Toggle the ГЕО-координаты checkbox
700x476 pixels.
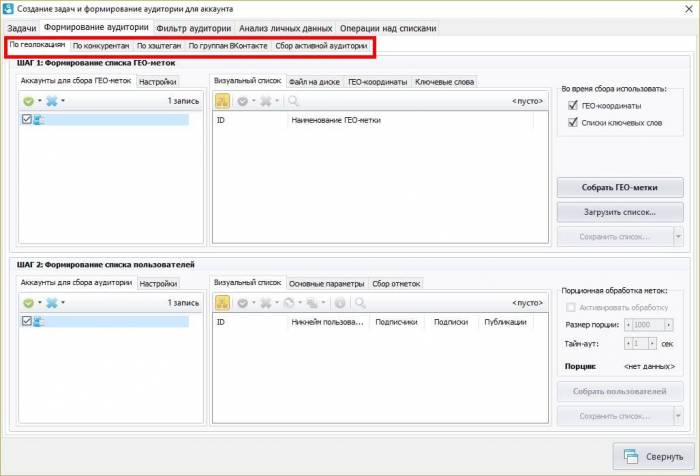pos(573,105)
